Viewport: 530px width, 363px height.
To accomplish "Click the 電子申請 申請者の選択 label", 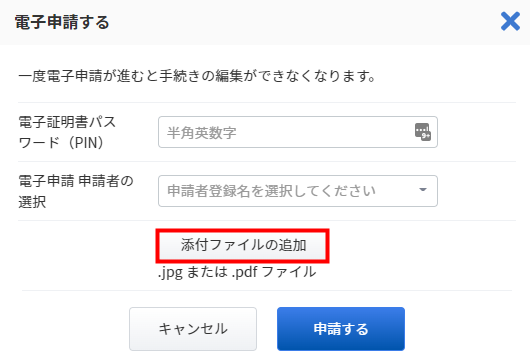I will (76, 191).
